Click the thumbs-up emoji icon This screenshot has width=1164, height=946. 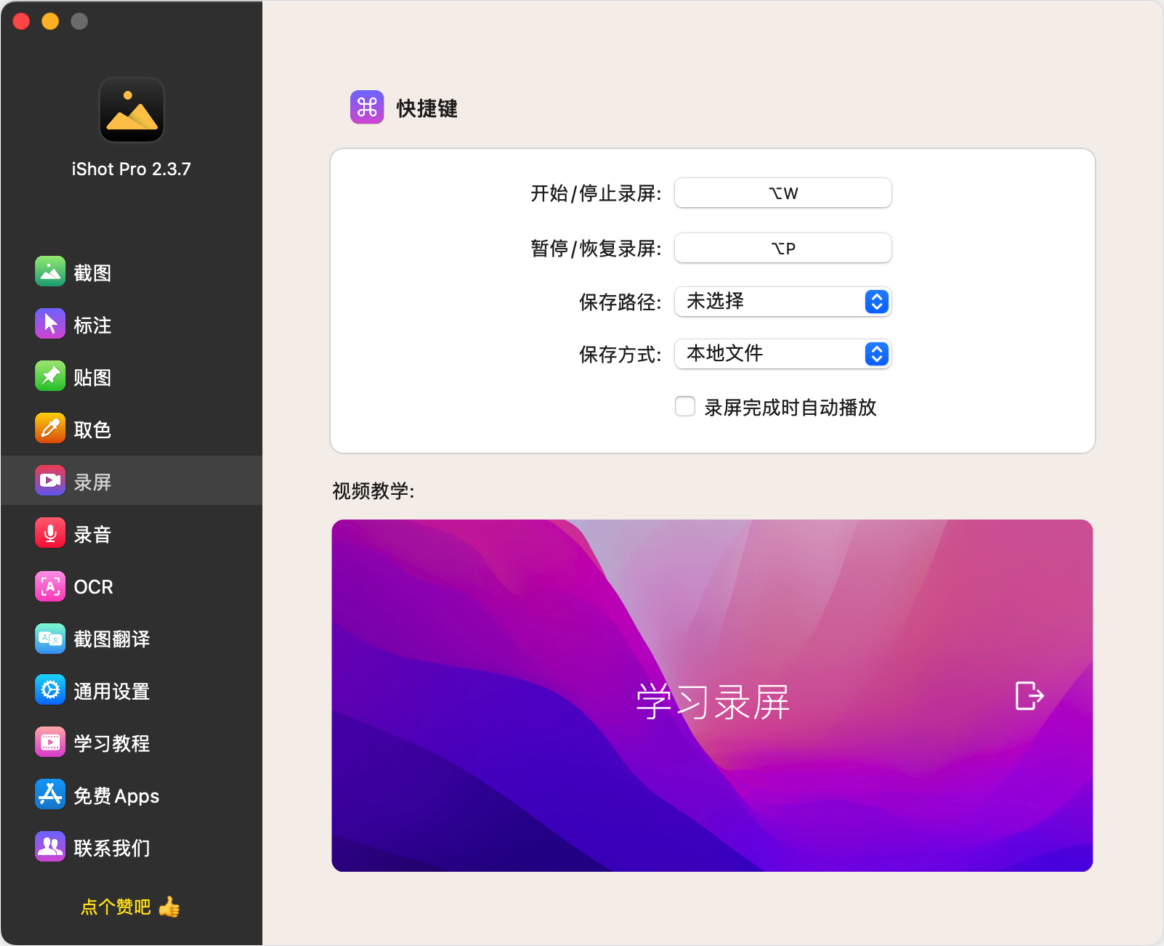(169, 907)
